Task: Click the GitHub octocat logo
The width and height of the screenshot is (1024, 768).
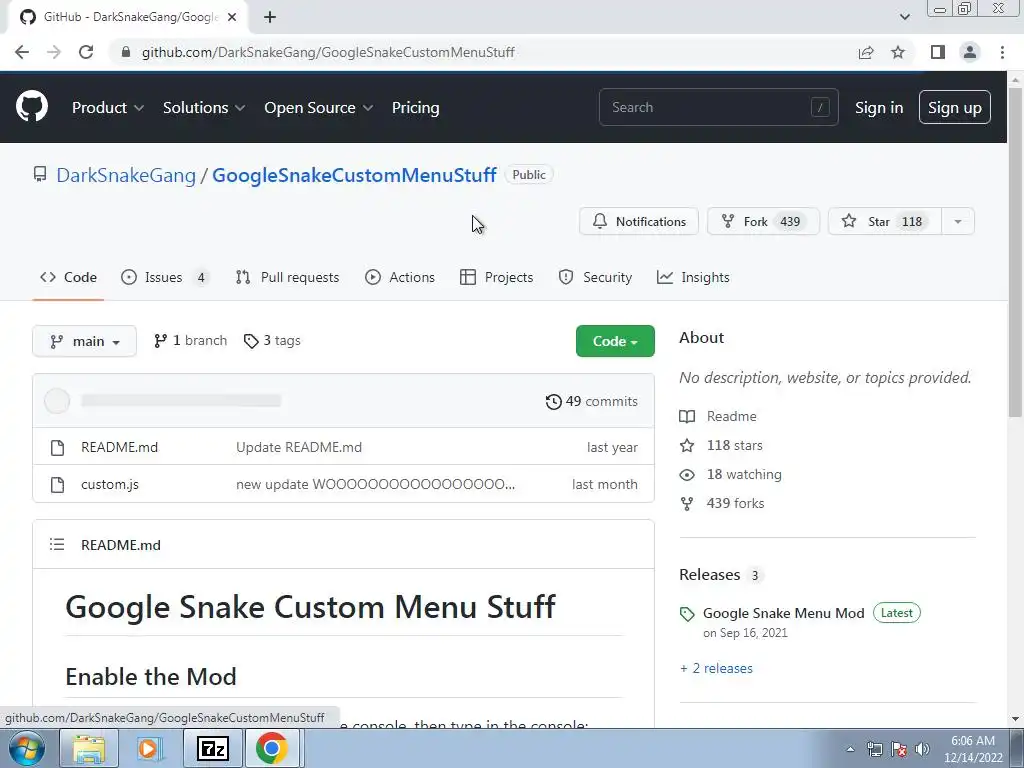Action: click(31, 107)
